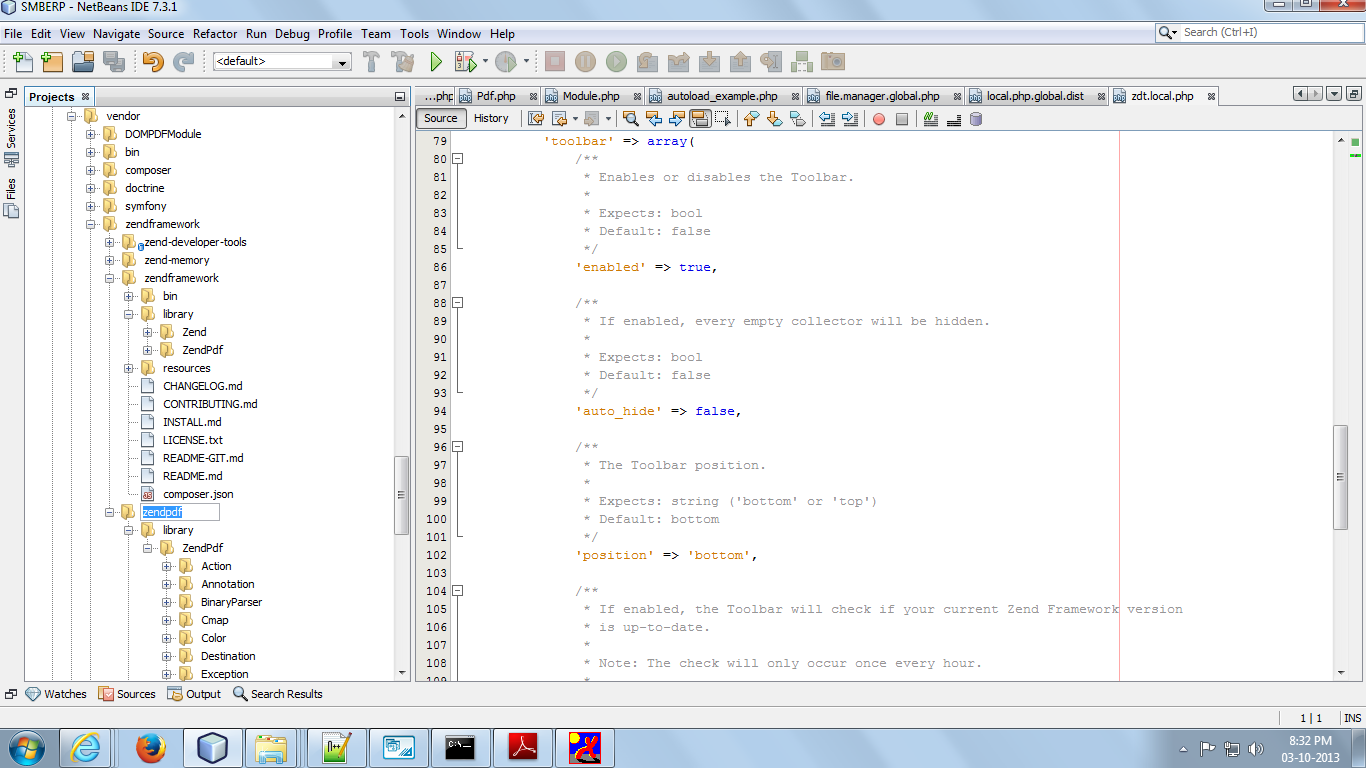Open the Search Results window button

click(278, 694)
